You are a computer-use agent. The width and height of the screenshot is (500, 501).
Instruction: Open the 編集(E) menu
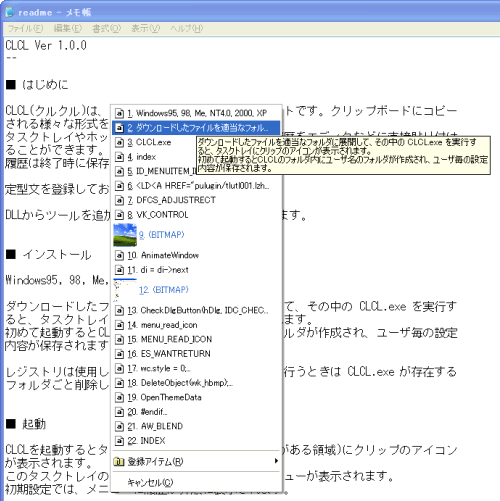(68, 29)
